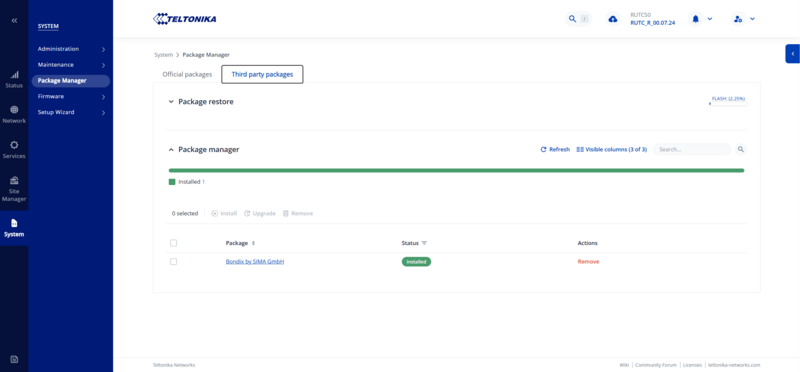Open the notifications dropdown chevron
800x372 pixels.
[710, 19]
